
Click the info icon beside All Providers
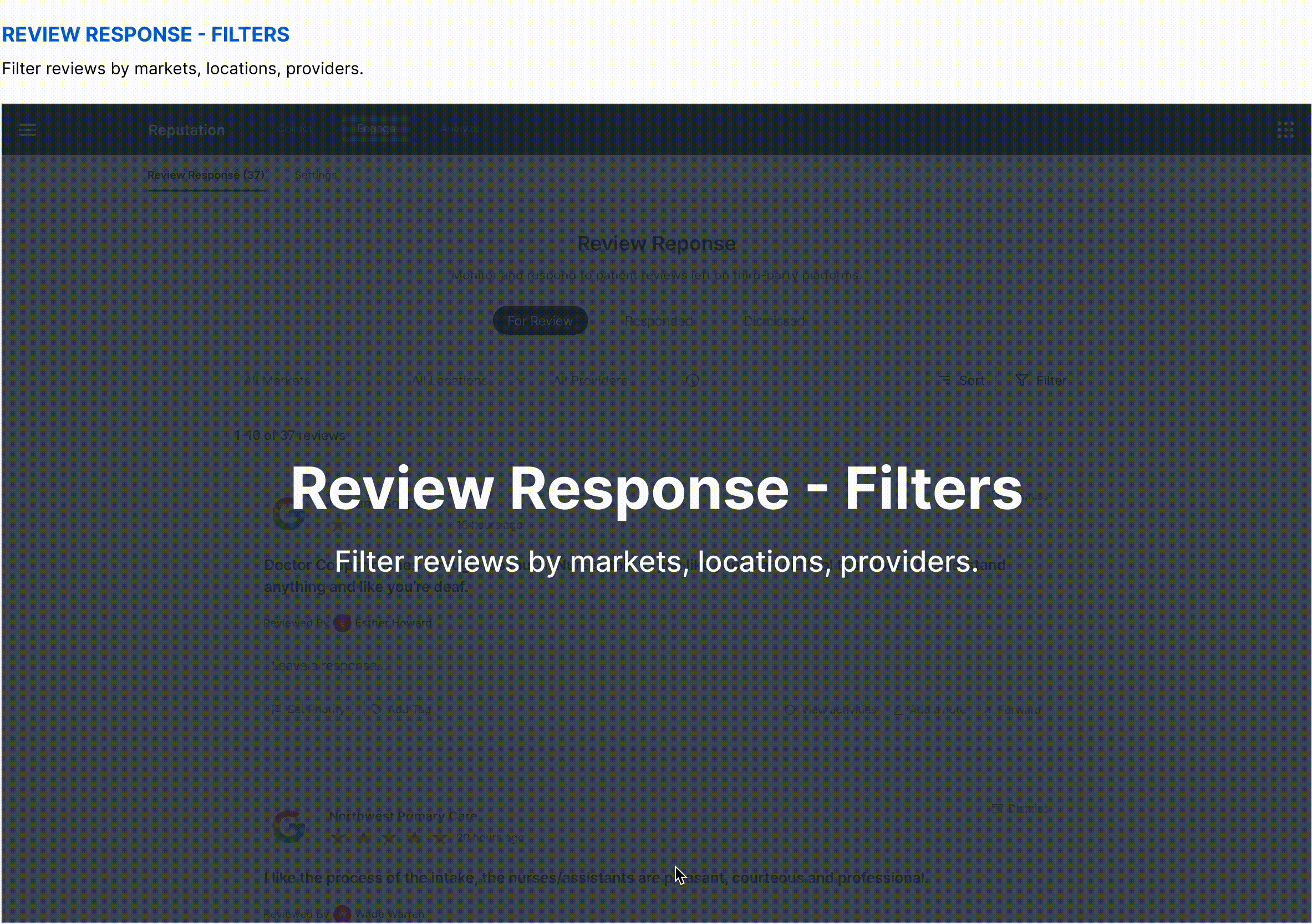click(x=693, y=380)
